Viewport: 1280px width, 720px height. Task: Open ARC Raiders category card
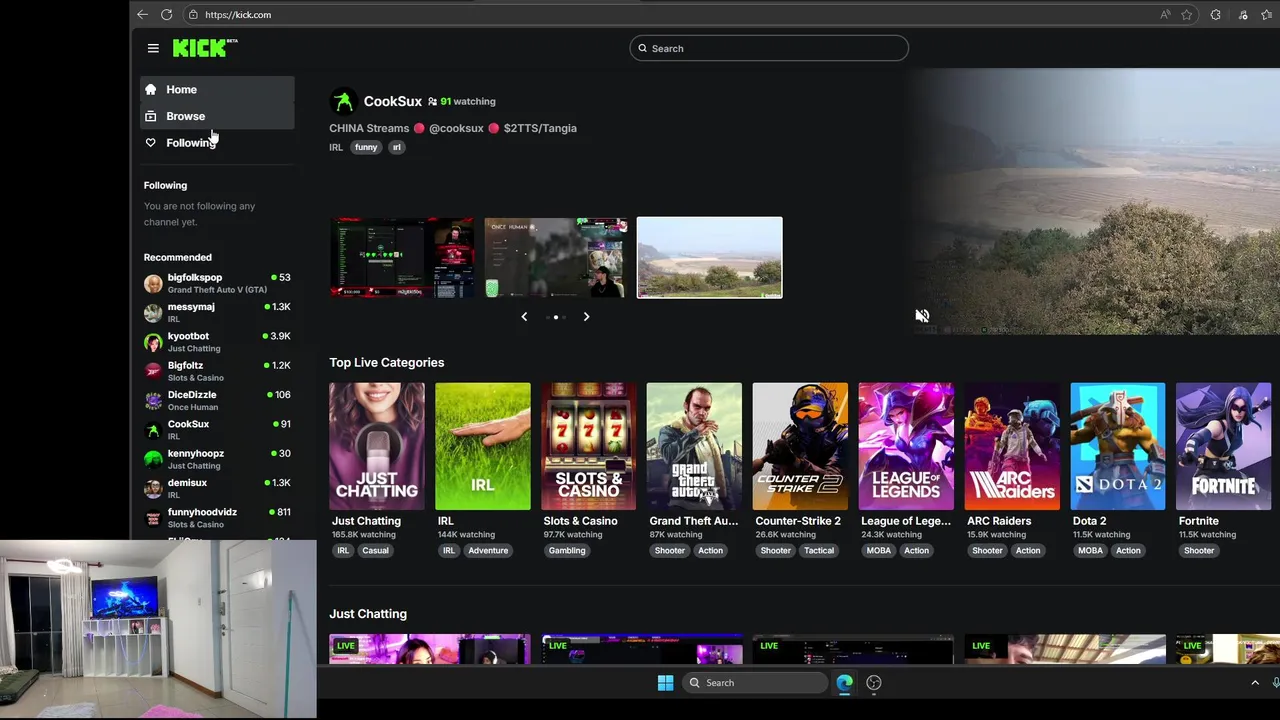[x=1012, y=446]
